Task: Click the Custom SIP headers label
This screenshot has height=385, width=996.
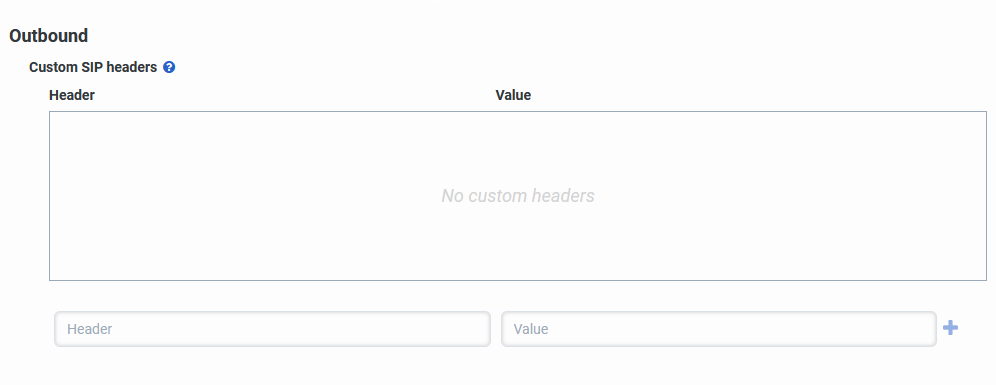Action: coord(93,67)
